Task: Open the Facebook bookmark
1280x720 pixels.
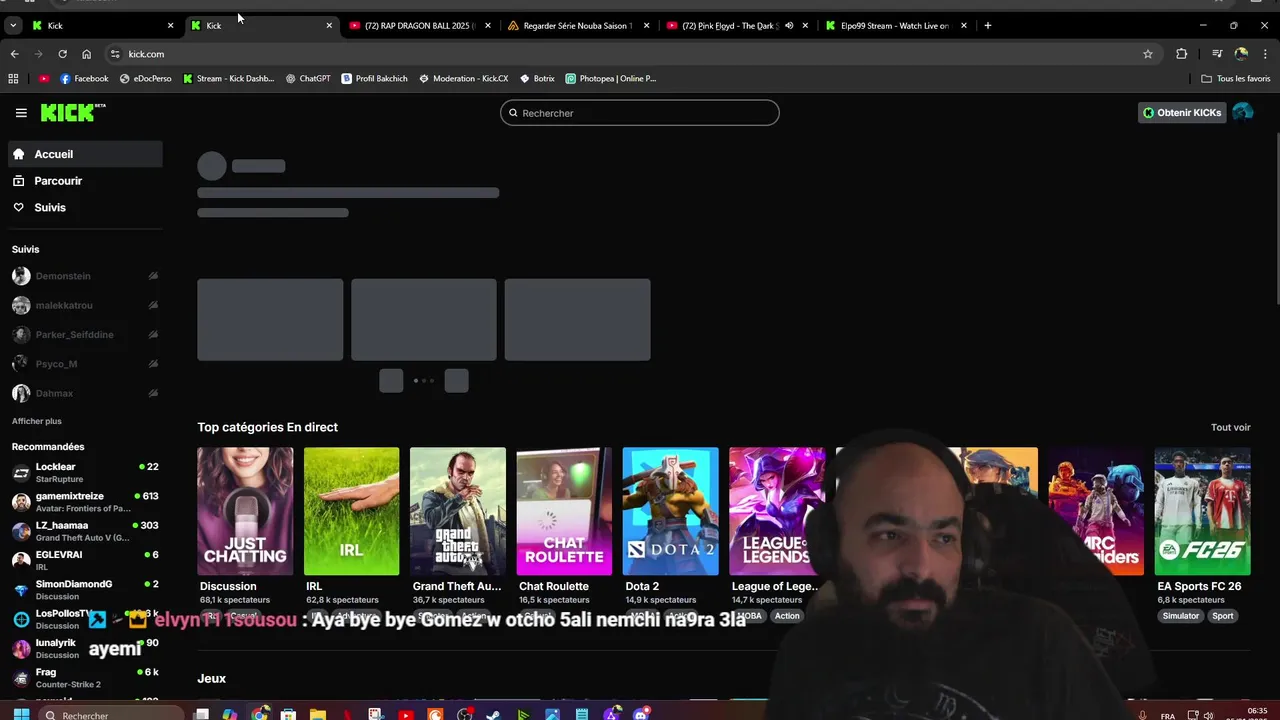Action: click(x=84, y=78)
